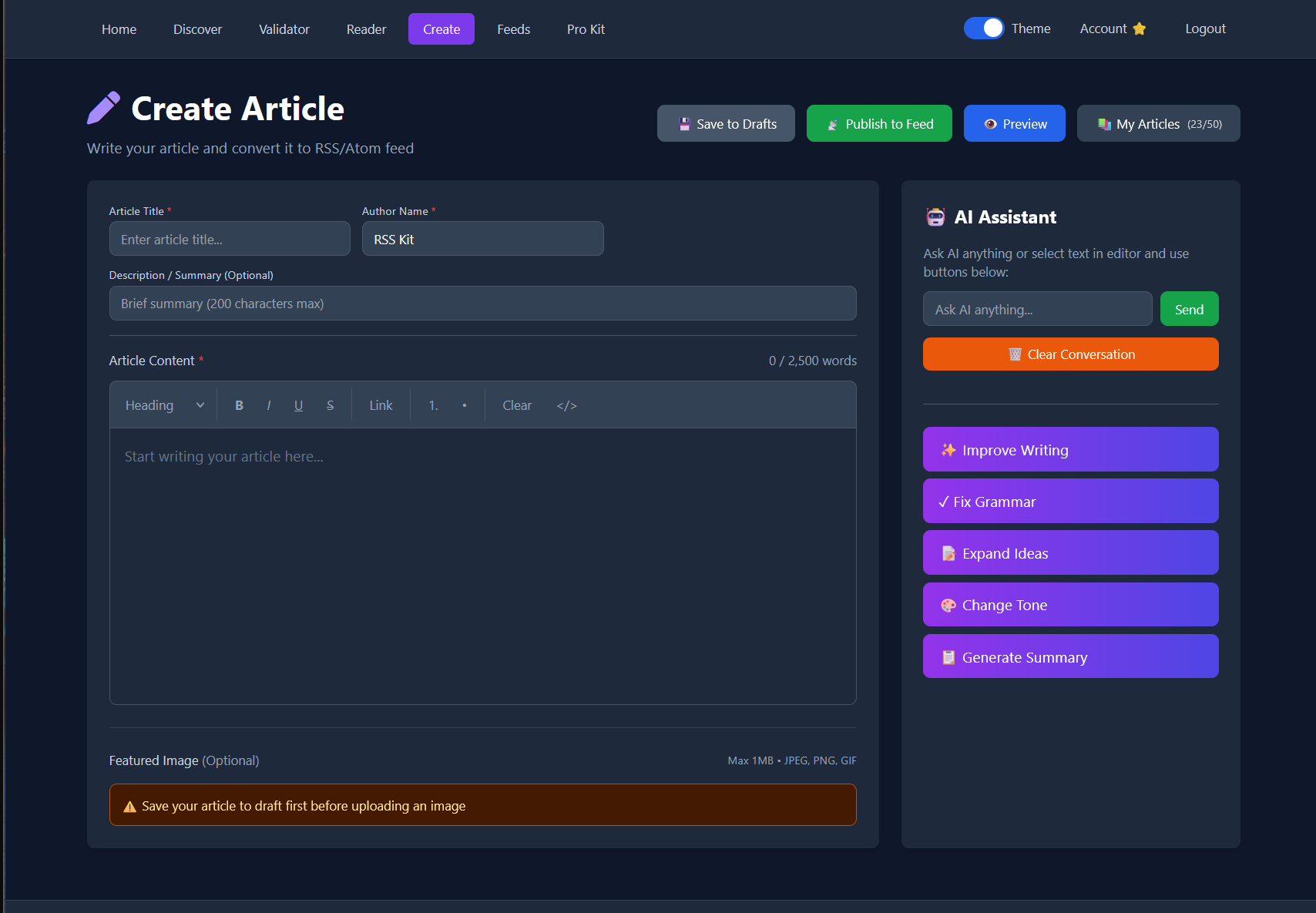Open the Pro Kit page

pyautogui.click(x=586, y=29)
